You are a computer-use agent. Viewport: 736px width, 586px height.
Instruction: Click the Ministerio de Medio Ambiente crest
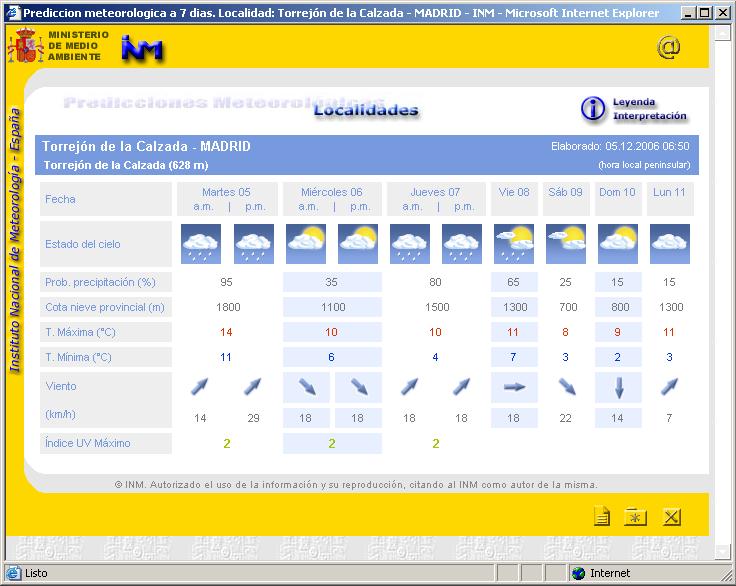[x=24, y=46]
